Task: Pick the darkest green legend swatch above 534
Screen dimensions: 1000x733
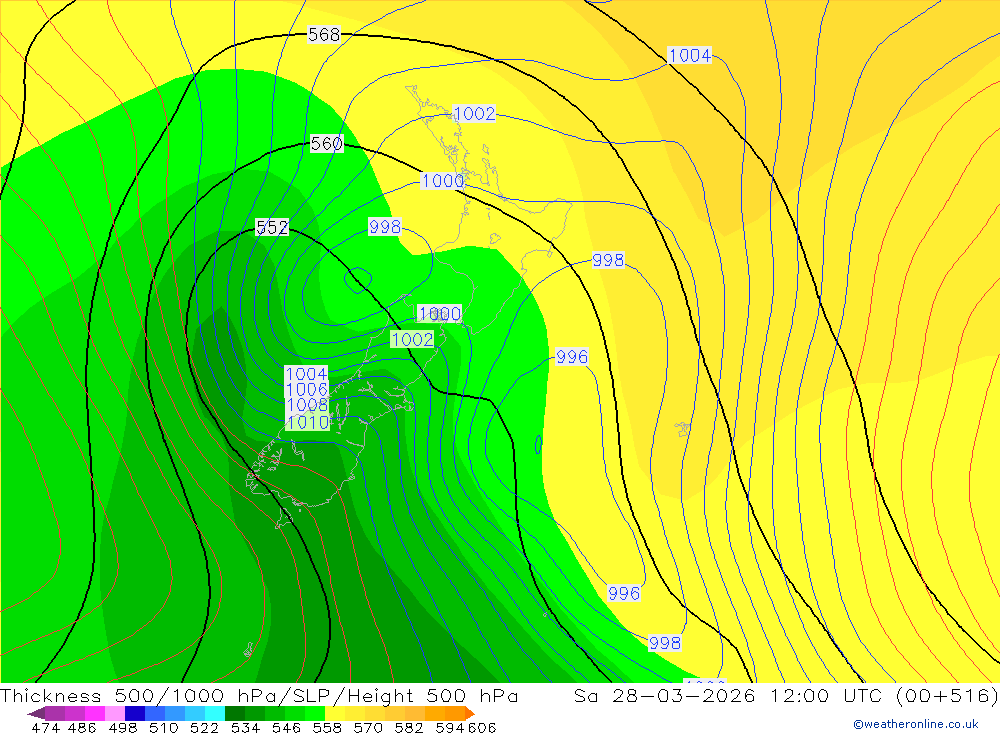Action: 235,713
